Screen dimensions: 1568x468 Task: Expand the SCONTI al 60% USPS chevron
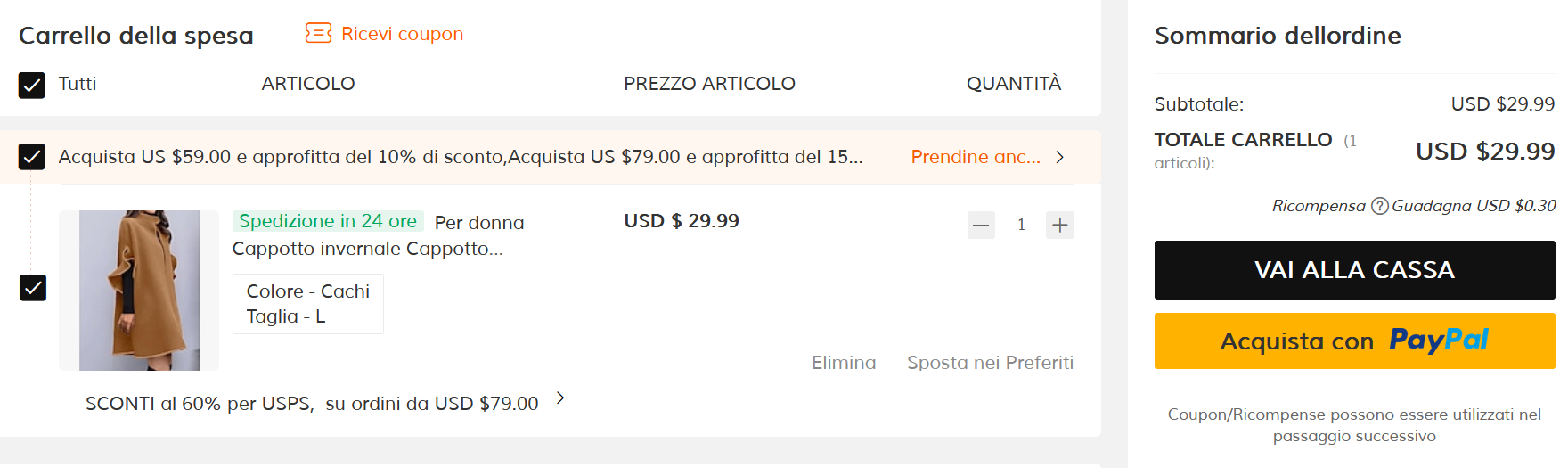[560, 398]
